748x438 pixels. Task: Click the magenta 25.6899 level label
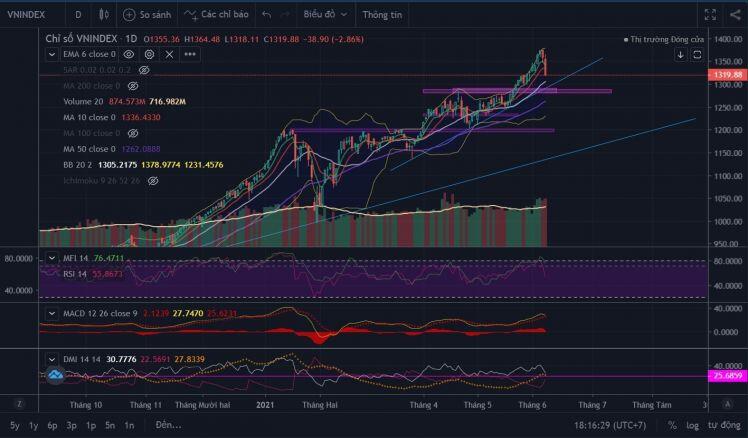coord(727,376)
